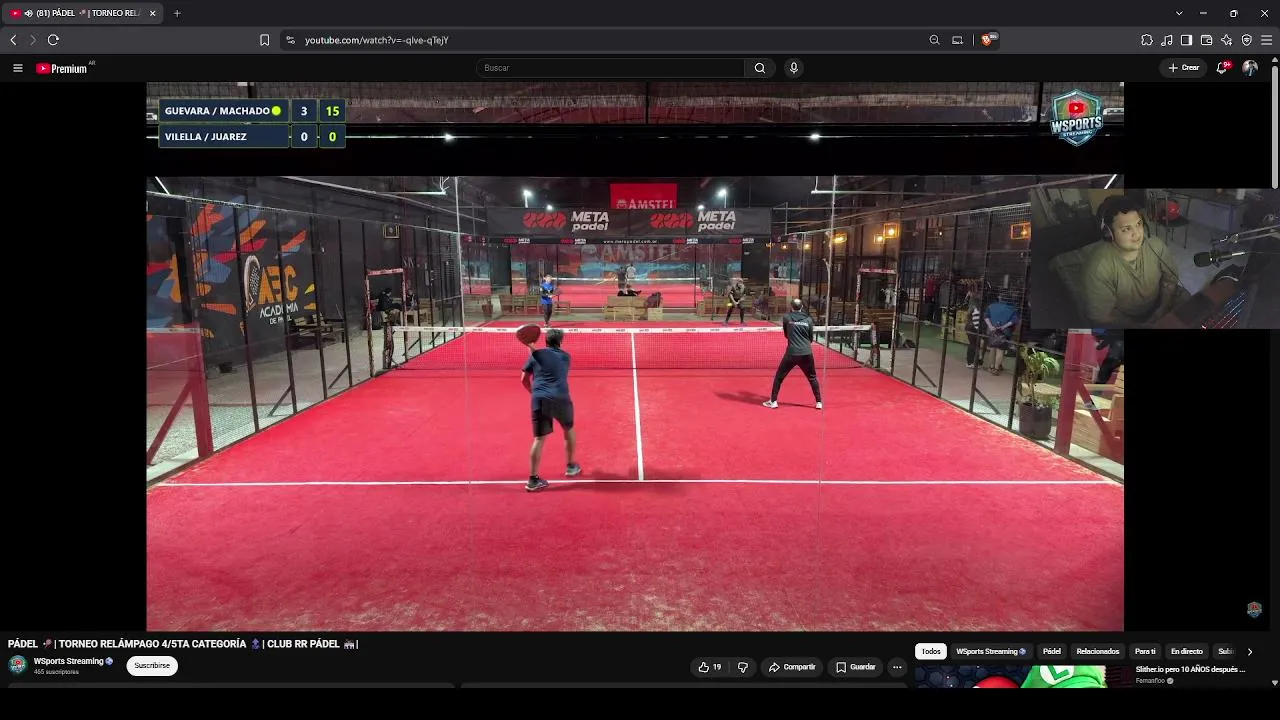This screenshot has width=1280, height=720.
Task: Open browser extensions puzzle icon
Action: pos(1147,40)
